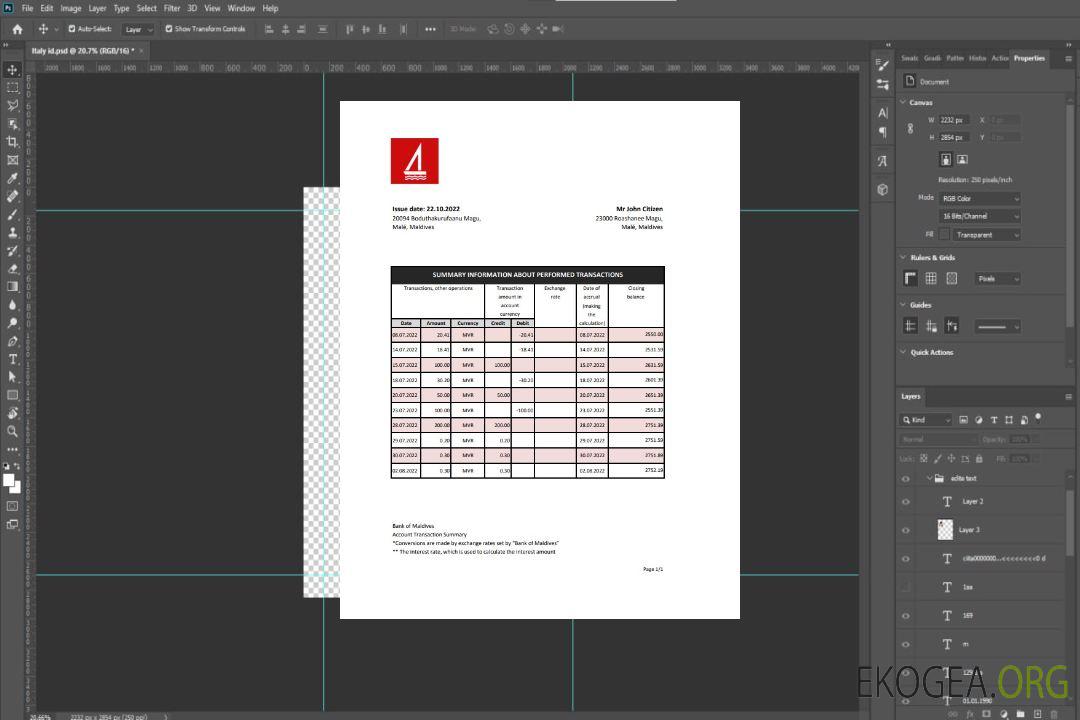Viewport: 1080px width, 720px height.
Task: Open the 3D panel cube icon
Action: tap(882, 189)
